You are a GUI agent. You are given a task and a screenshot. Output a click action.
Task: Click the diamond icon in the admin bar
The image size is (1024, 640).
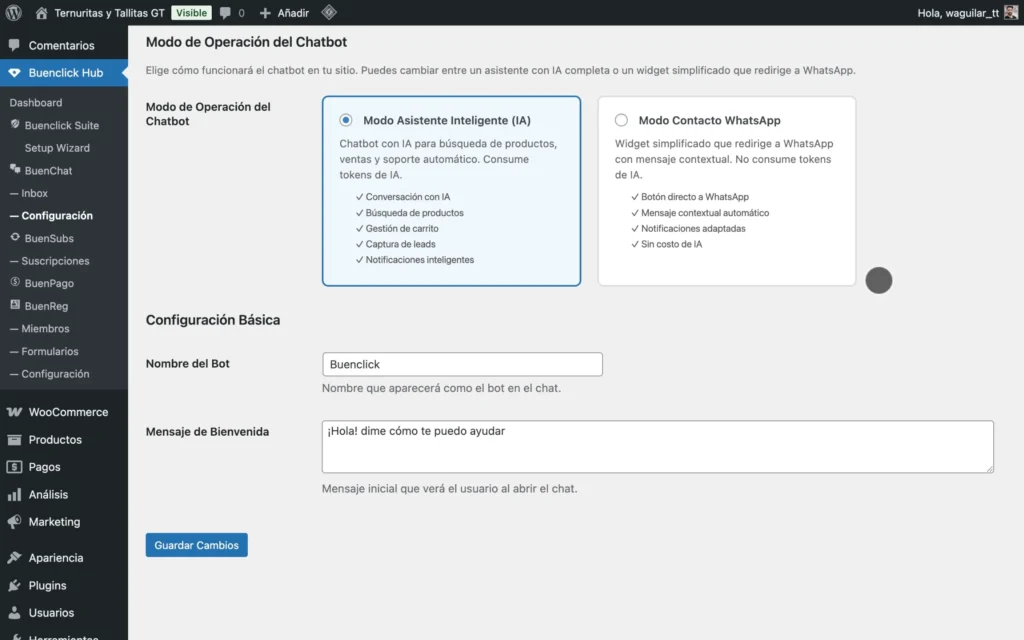(329, 13)
